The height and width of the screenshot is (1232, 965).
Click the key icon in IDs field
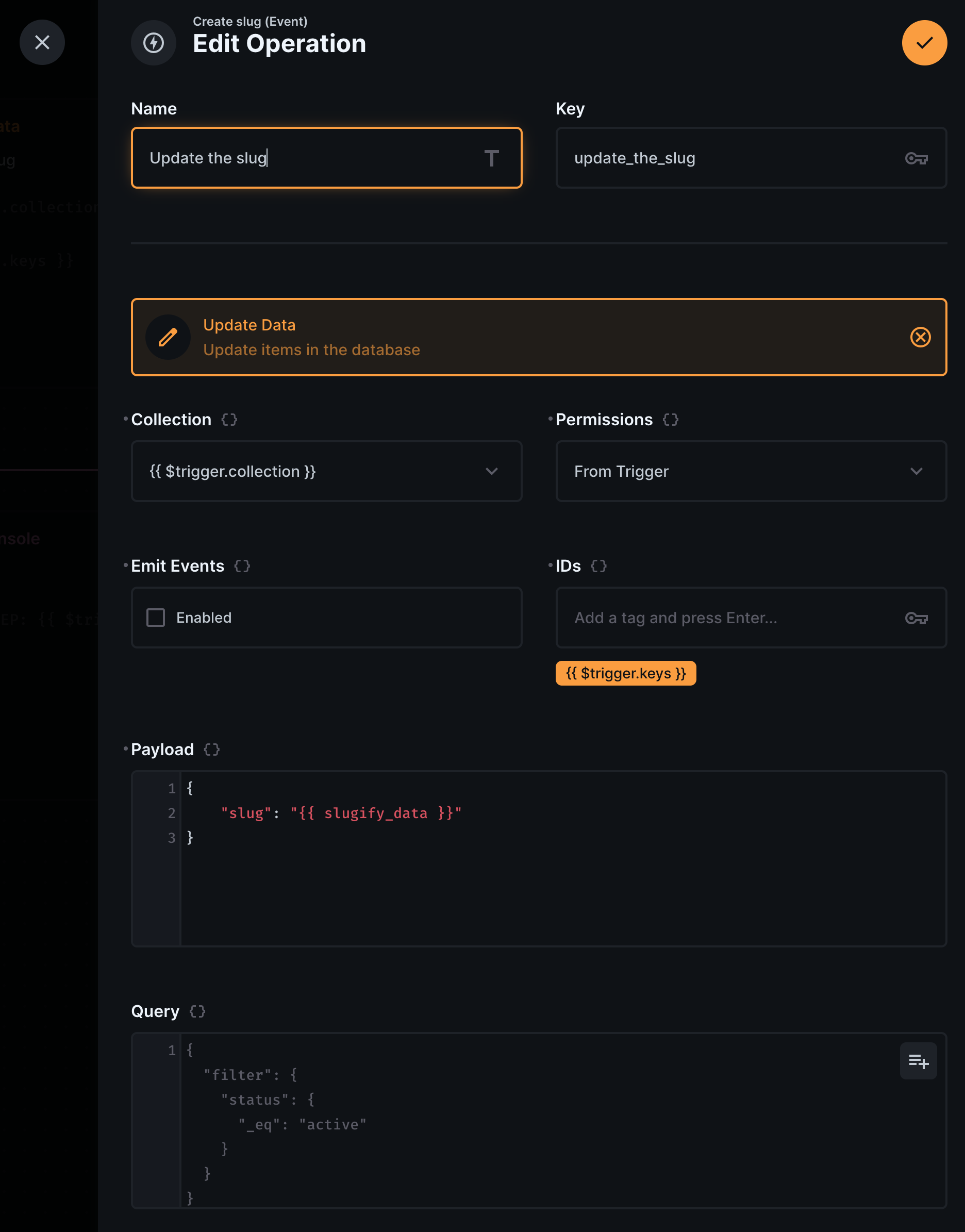pos(917,618)
